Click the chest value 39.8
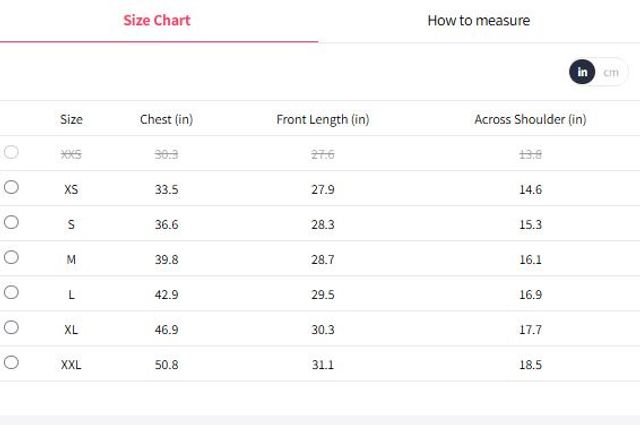 click(166, 260)
